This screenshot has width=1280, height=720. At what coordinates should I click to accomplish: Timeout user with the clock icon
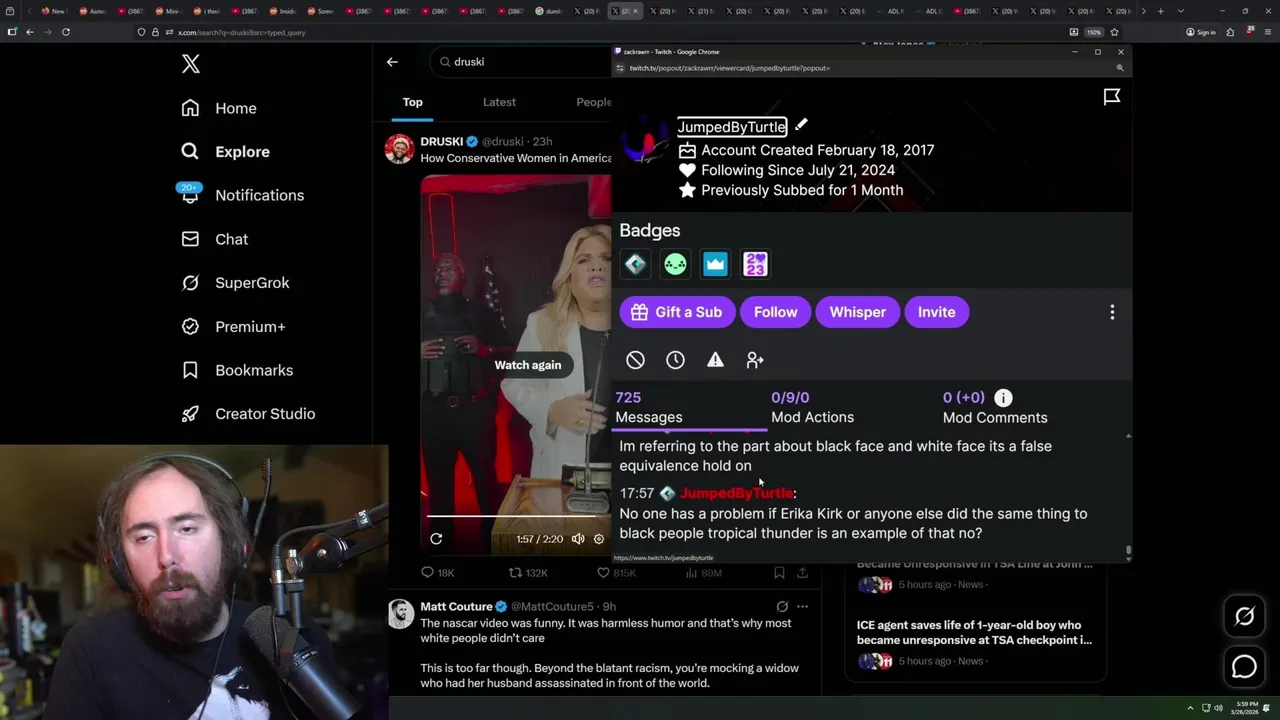(676, 360)
